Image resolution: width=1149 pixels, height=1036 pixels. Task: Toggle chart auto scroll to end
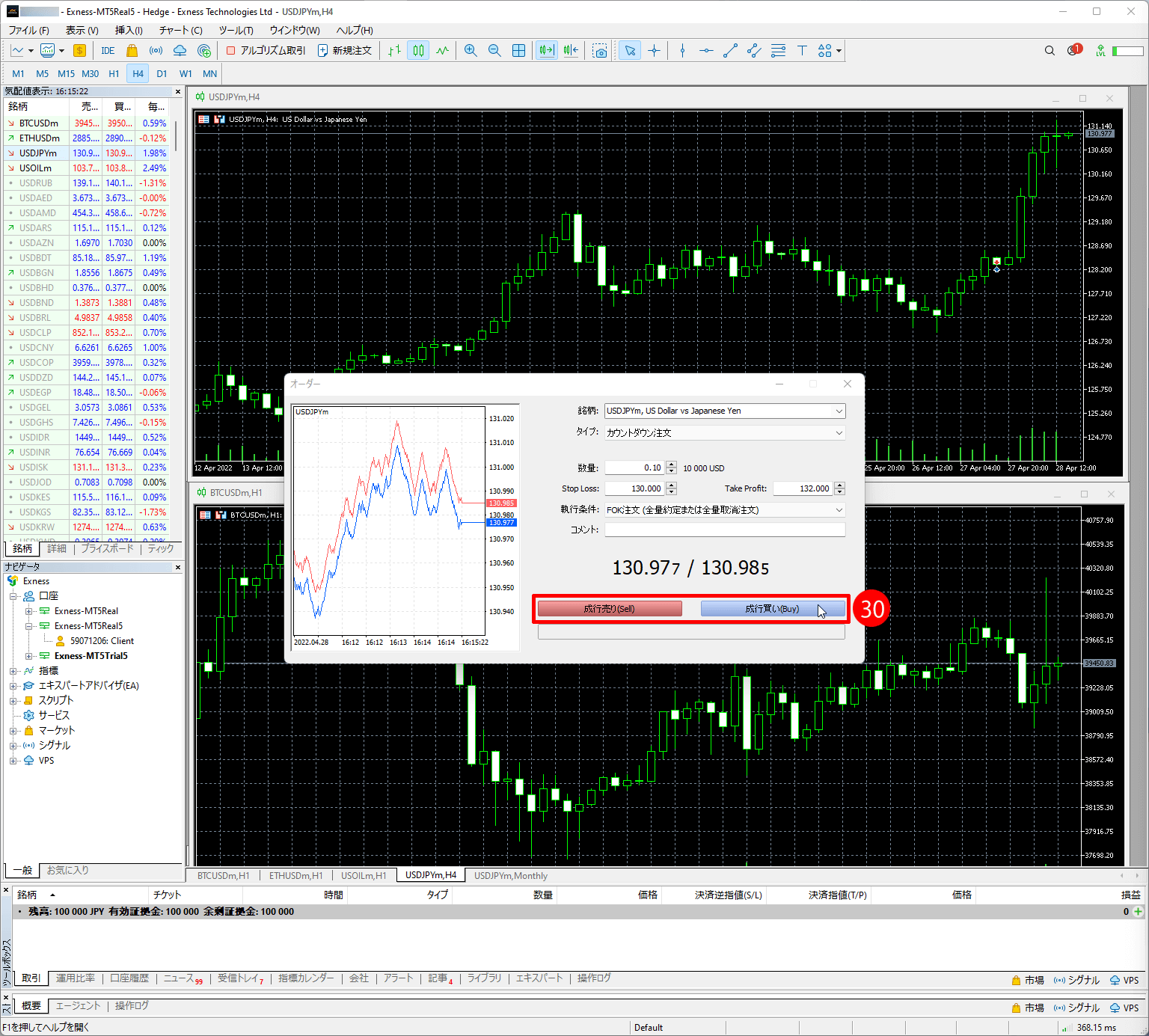pos(547,50)
